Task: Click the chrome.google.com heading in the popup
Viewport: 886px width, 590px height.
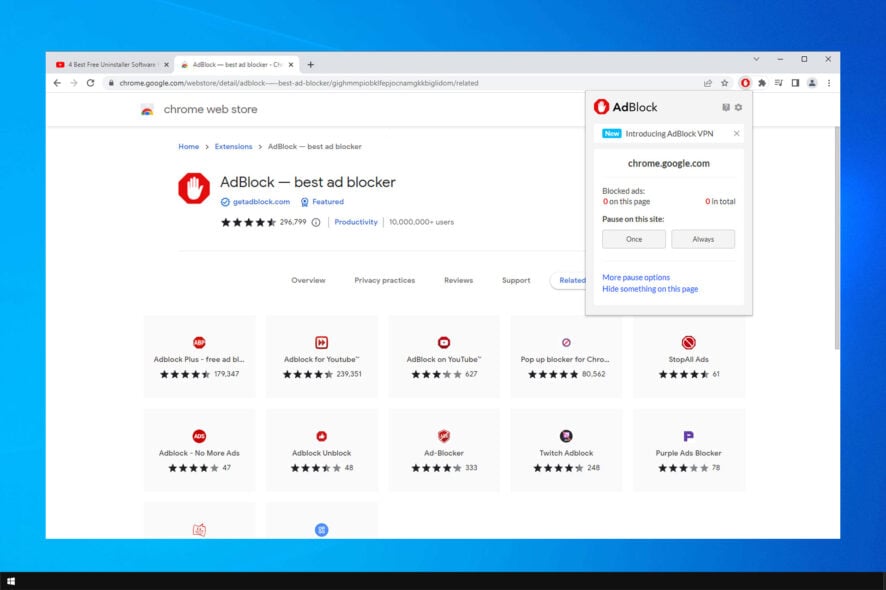Action: click(x=668, y=164)
